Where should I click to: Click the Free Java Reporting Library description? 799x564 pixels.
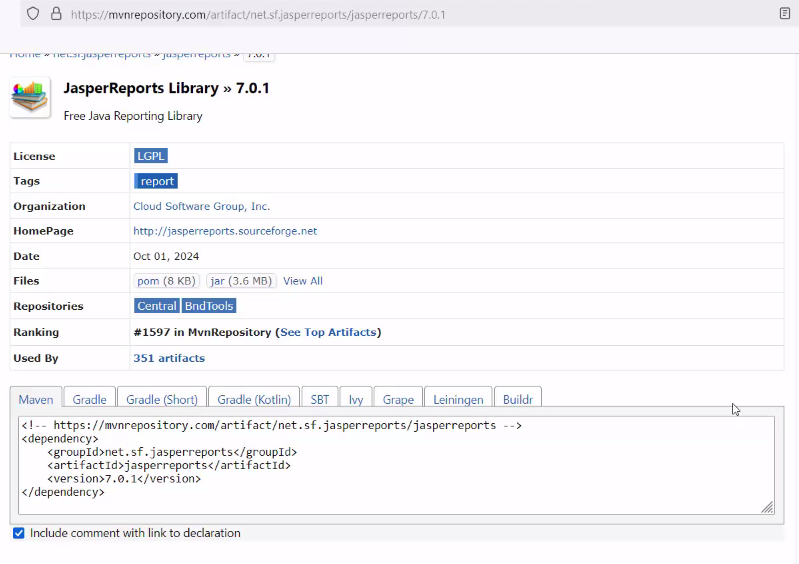click(x=133, y=116)
